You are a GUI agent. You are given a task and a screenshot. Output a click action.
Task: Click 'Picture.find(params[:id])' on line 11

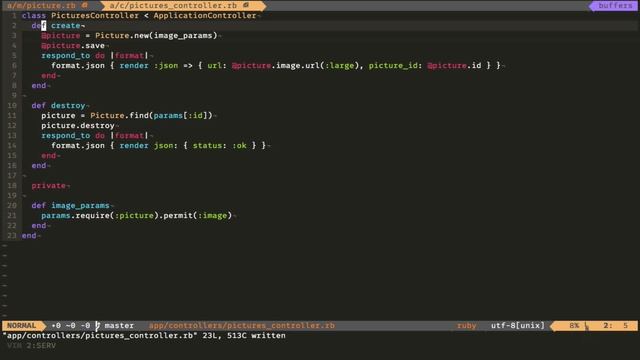(151, 116)
